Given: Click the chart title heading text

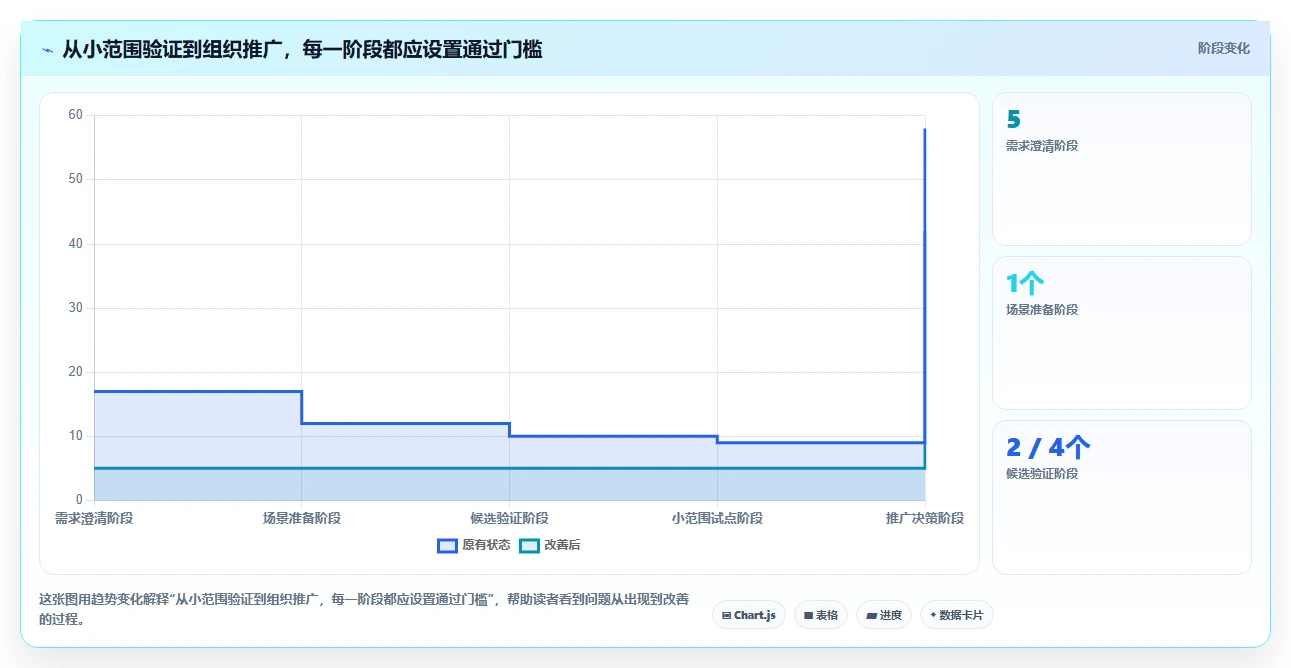Looking at the screenshot, I should pos(302,49).
